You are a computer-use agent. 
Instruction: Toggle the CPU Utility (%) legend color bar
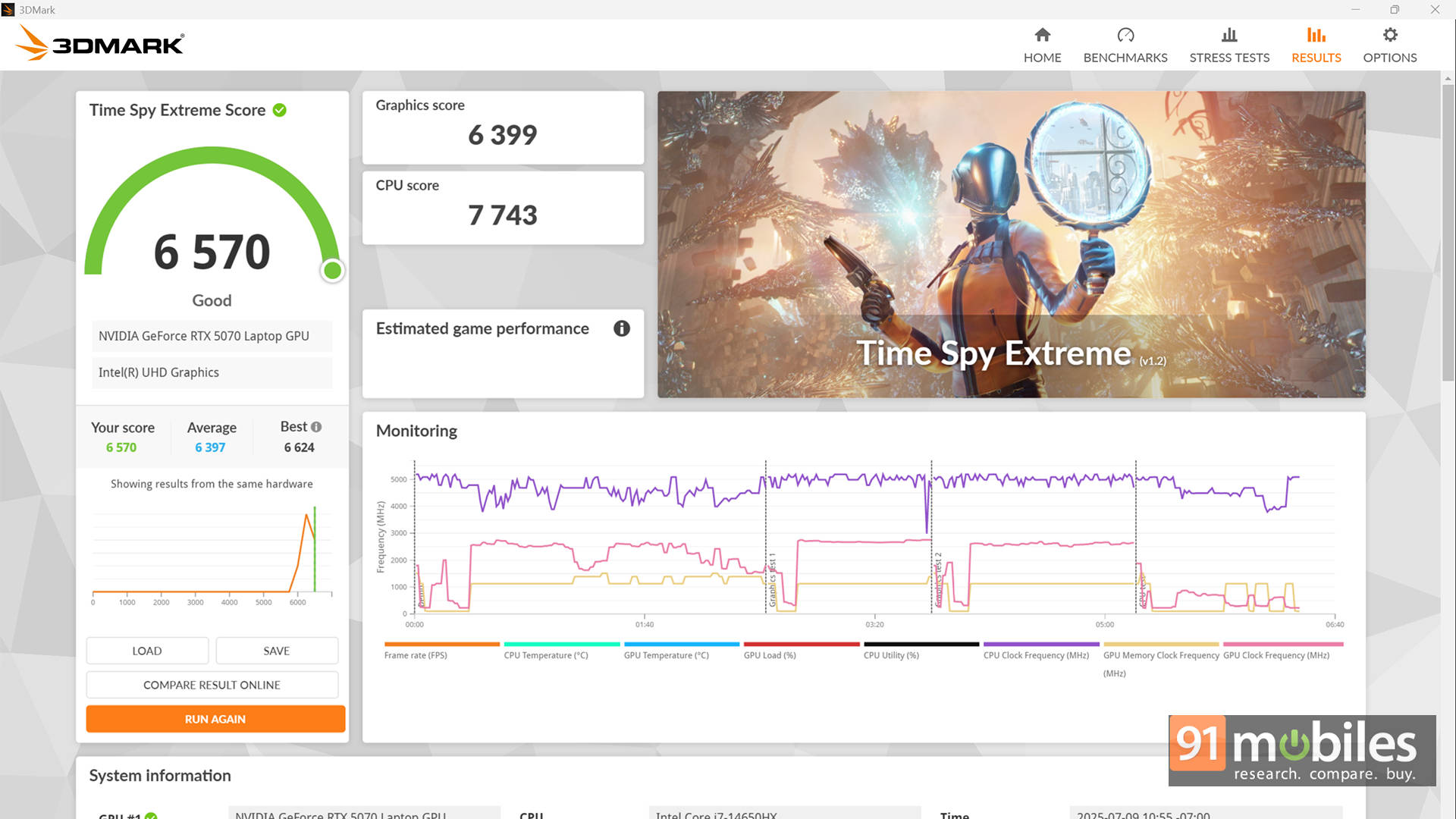(921, 644)
